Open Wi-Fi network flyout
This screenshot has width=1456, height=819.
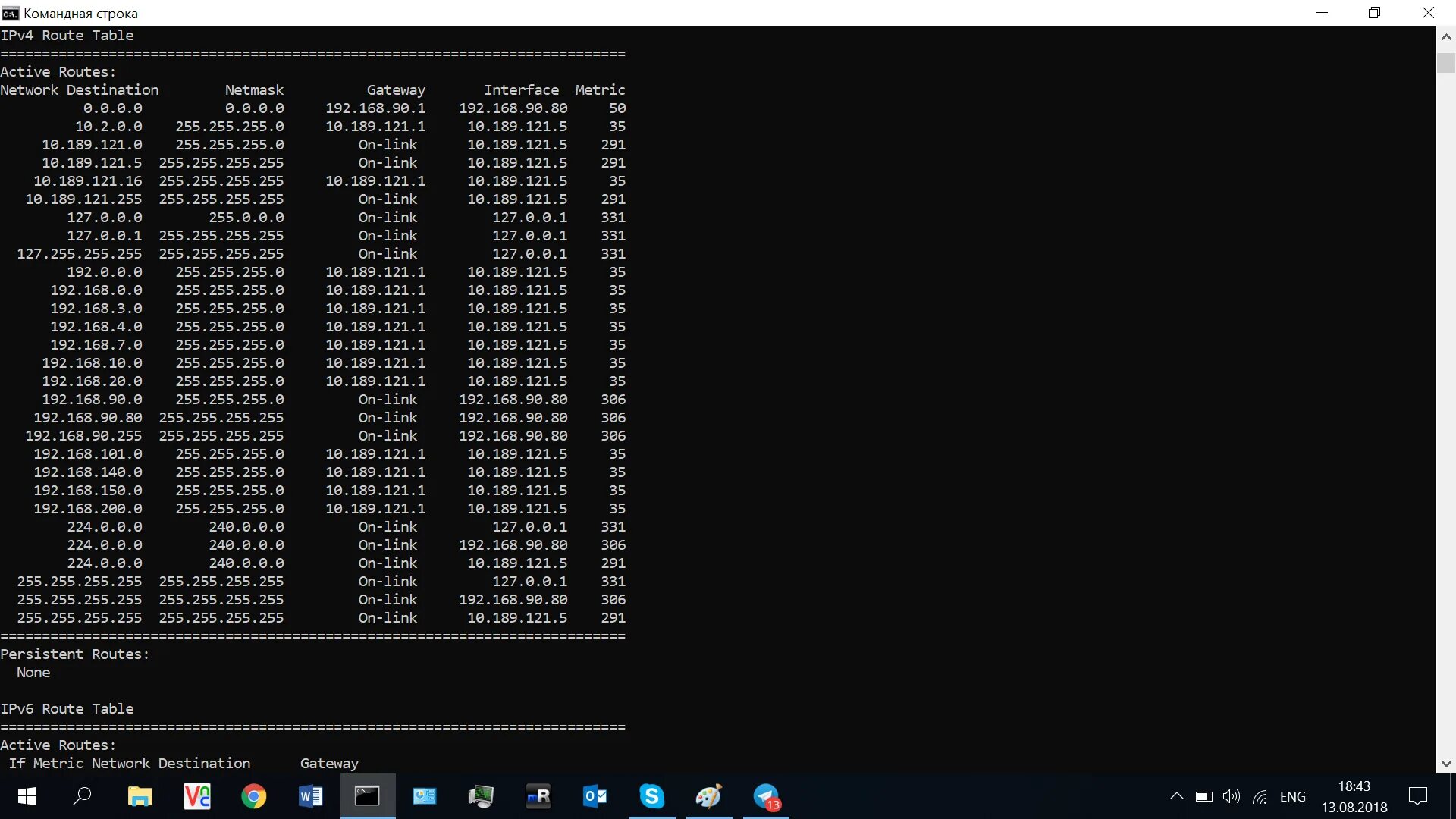(x=1260, y=796)
